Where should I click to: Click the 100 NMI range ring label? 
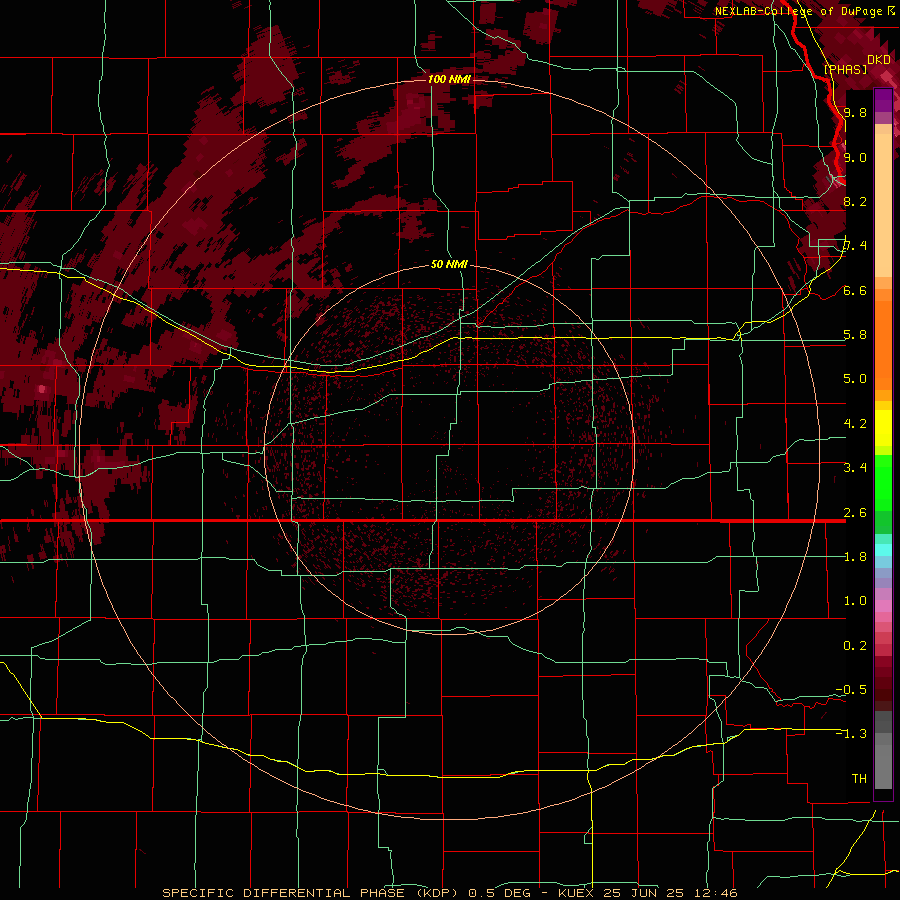coord(449,79)
